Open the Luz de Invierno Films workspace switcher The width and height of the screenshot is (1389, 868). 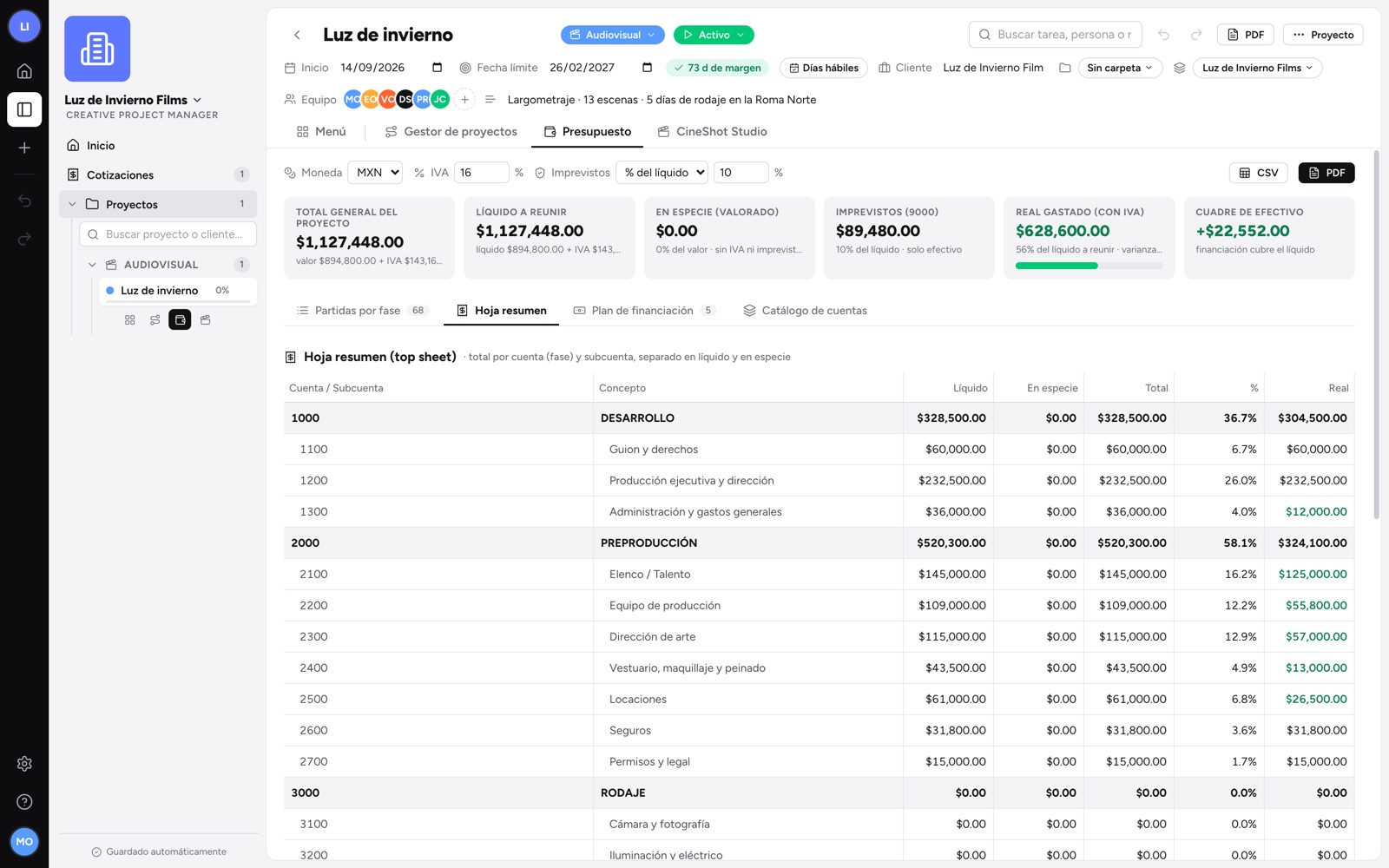(133, 100)
